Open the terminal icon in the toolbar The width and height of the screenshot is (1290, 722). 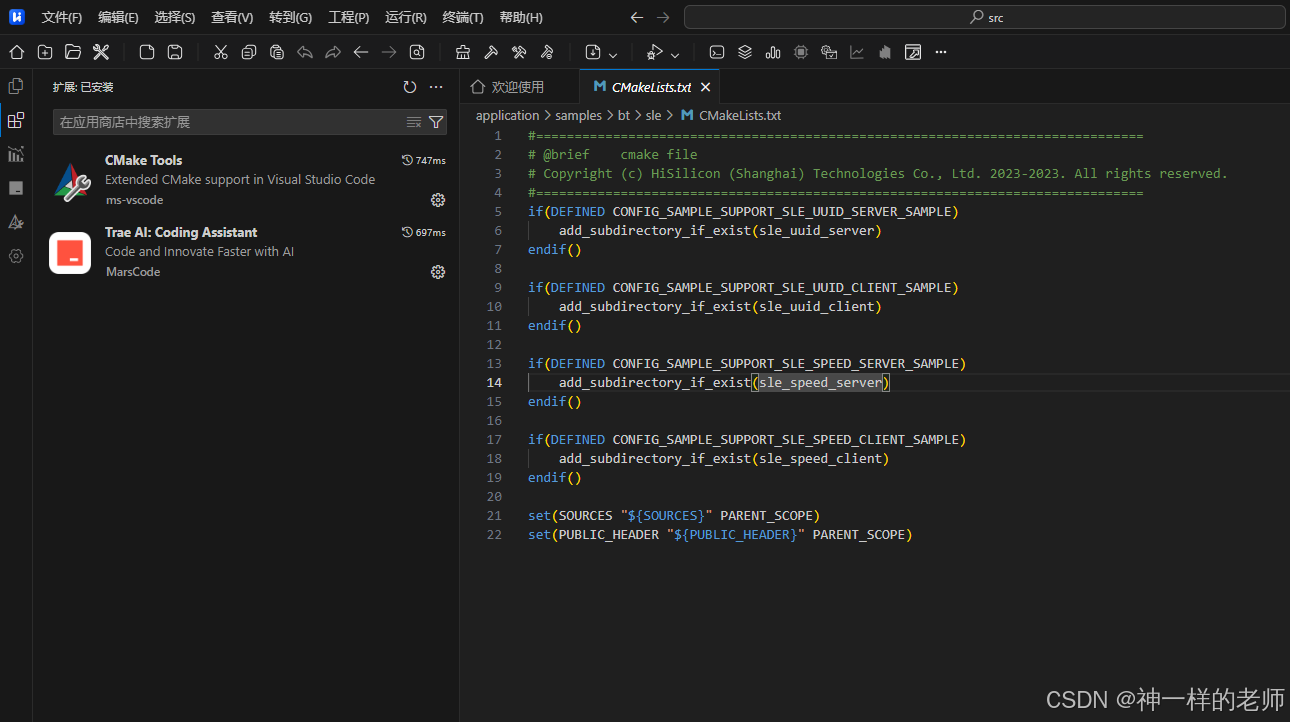717,52
